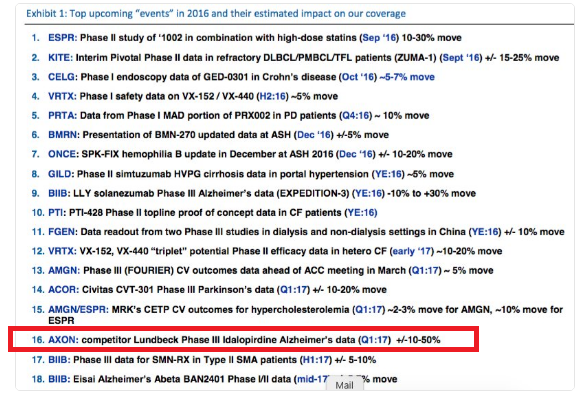Click the PTI ticker link
The image size is (585, 406).
click(57, 213)
